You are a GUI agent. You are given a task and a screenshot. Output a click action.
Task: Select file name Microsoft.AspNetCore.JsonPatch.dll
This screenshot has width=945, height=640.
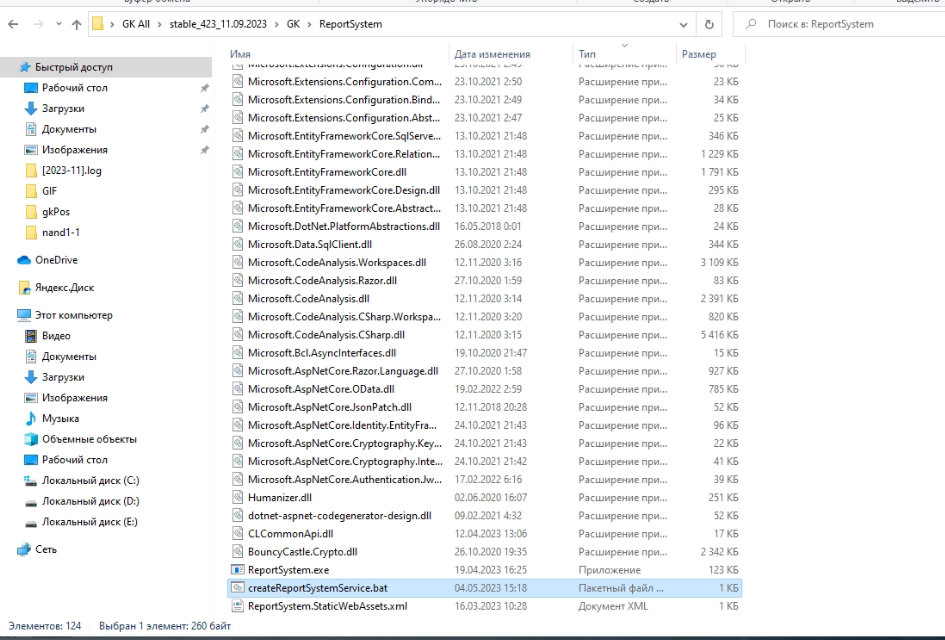pyautogui.click(x=330, y=407)
